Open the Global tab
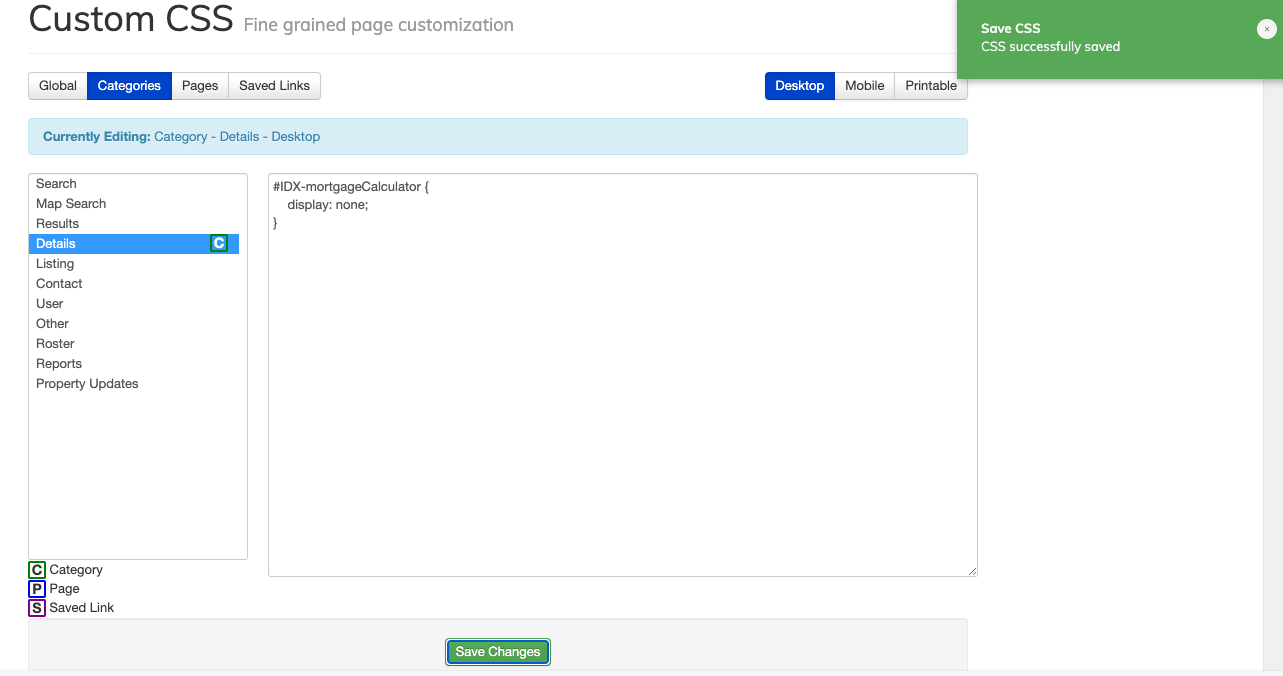Screen dimensions: 1283x676 [x=57, y=86]
